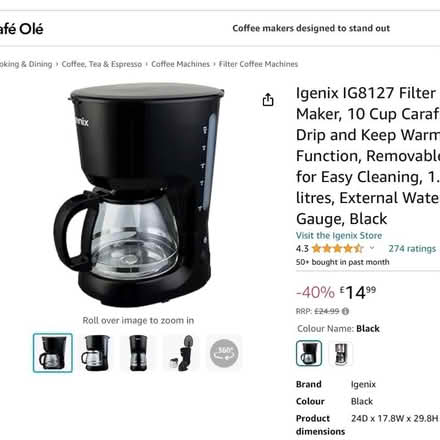The width and height of the screenshot is (440, 440).
Task: Click the Café Olé brand logo
Action: [21, 29]
